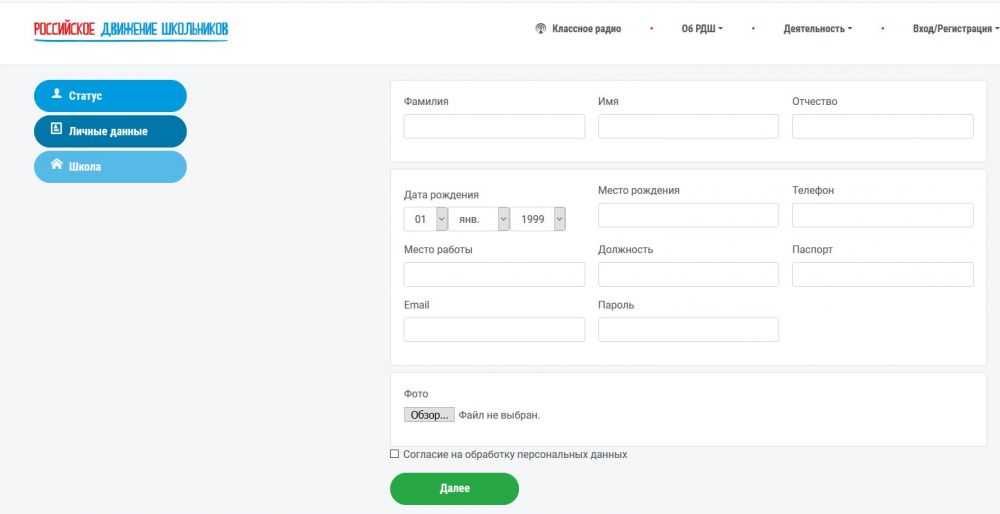The width and height of the screenshot is (1000, 514).
Task: Open Классное радио link
Action: 587,29
